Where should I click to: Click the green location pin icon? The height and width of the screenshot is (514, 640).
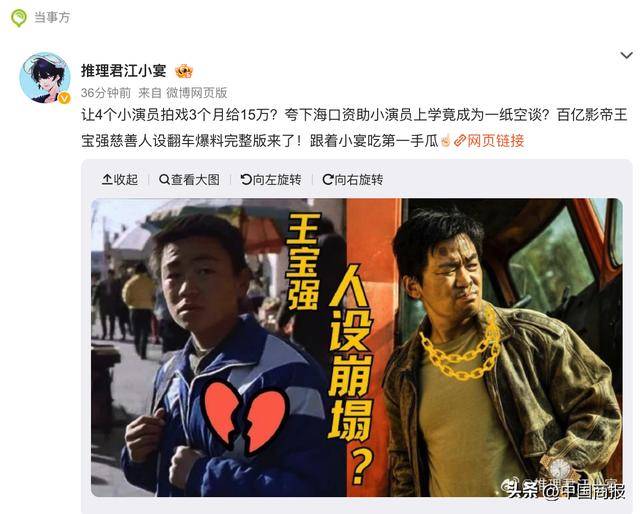click(x=18, y=18)
